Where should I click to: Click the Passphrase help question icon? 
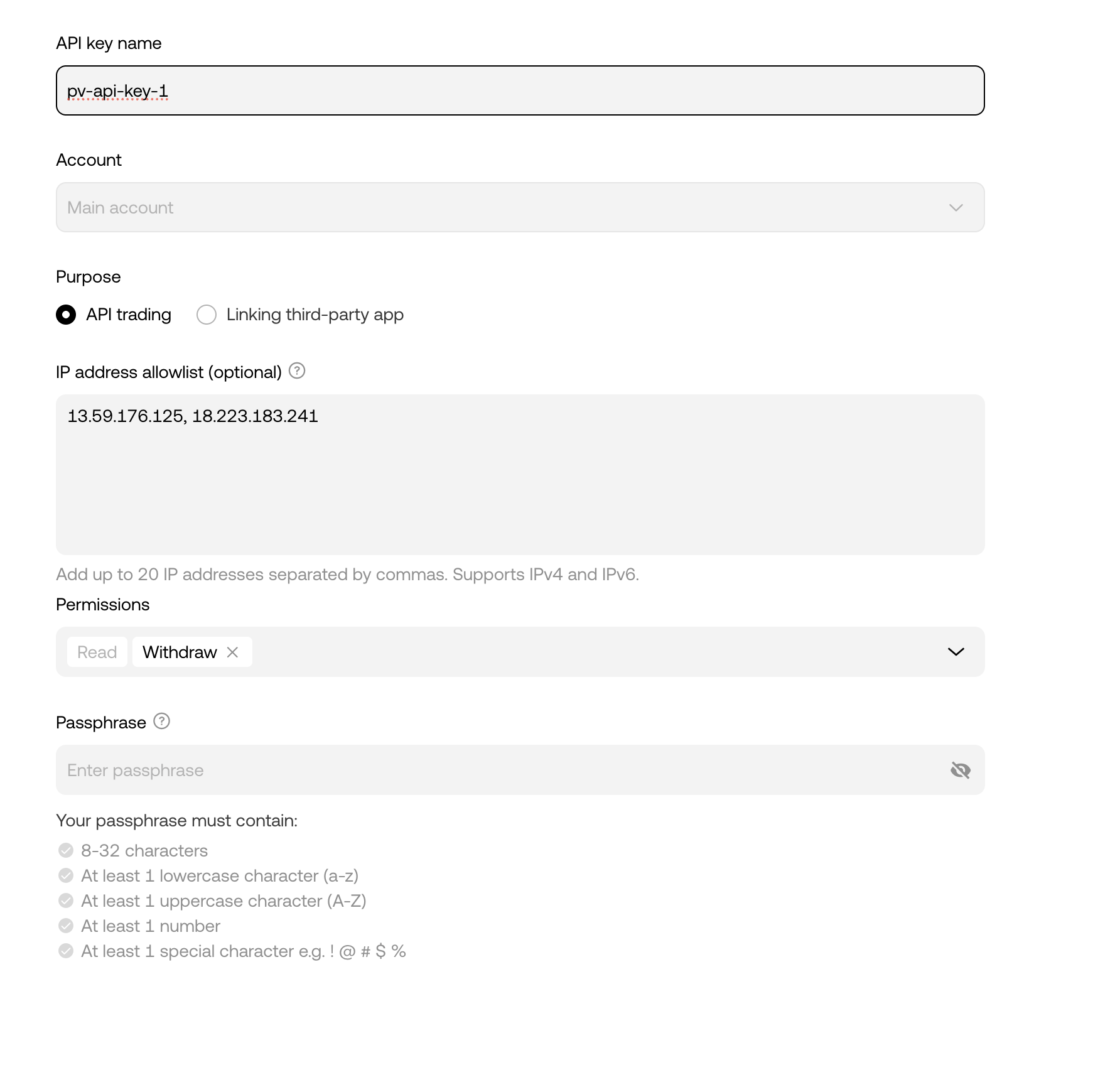click(x=162, y=721)
